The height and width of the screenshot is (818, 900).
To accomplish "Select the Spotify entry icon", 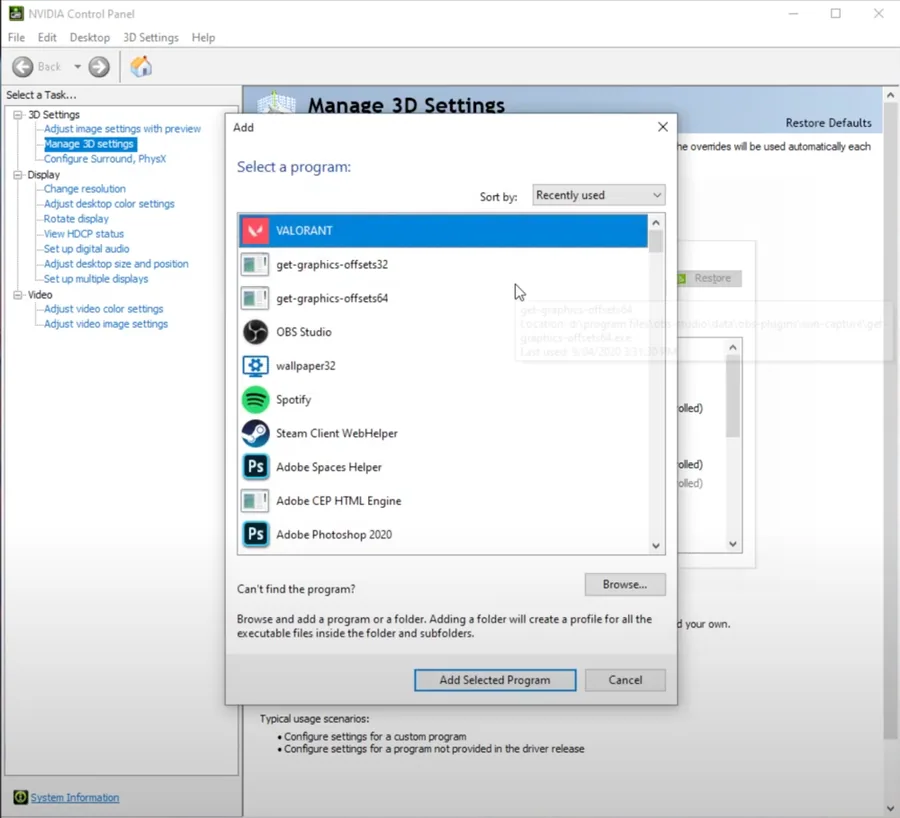I will [255, 400].
